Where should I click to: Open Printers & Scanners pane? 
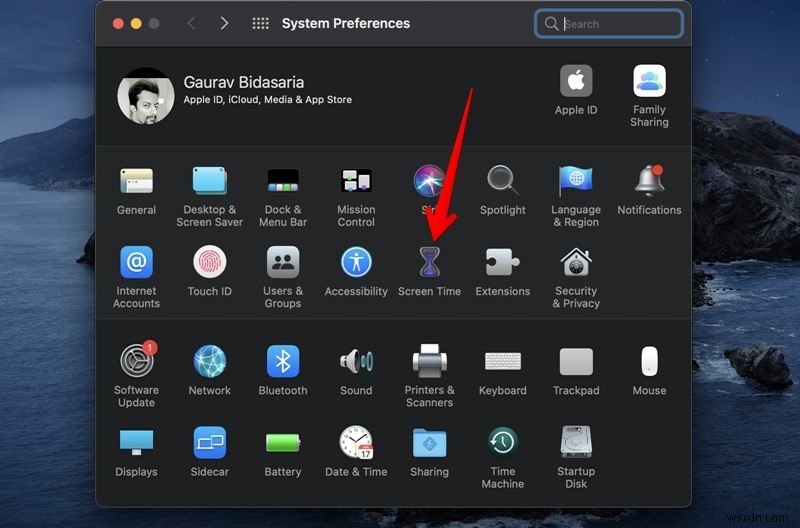[429, 362]
